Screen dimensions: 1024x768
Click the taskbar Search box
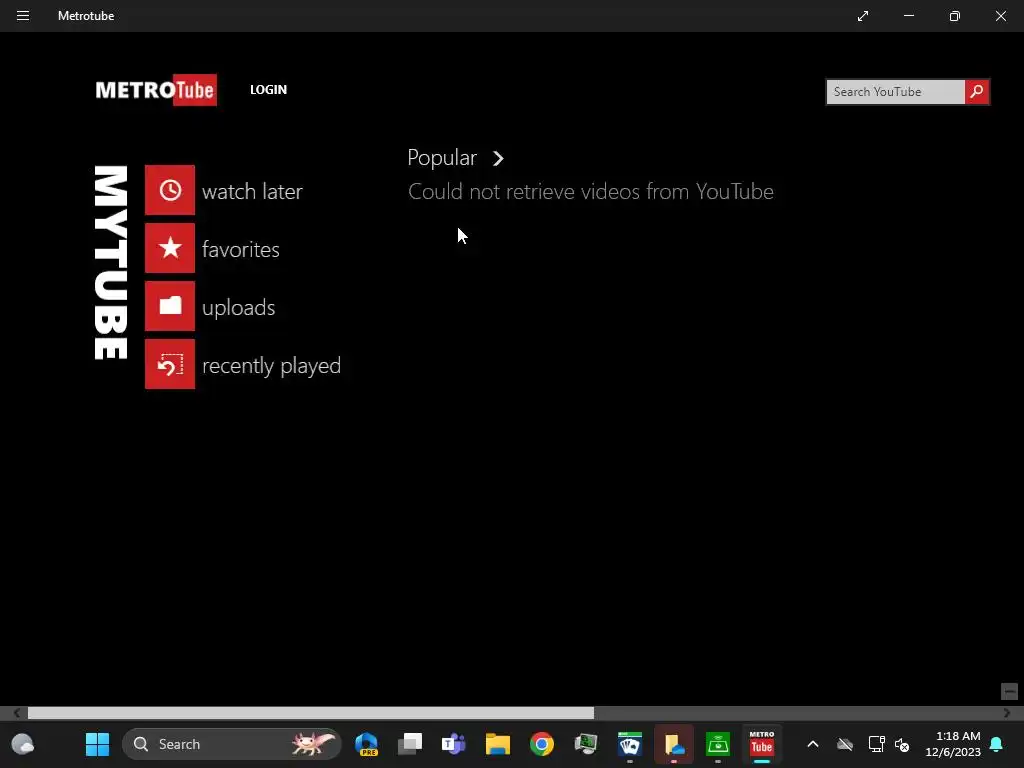pyautogui.click(x=232, y=744)
